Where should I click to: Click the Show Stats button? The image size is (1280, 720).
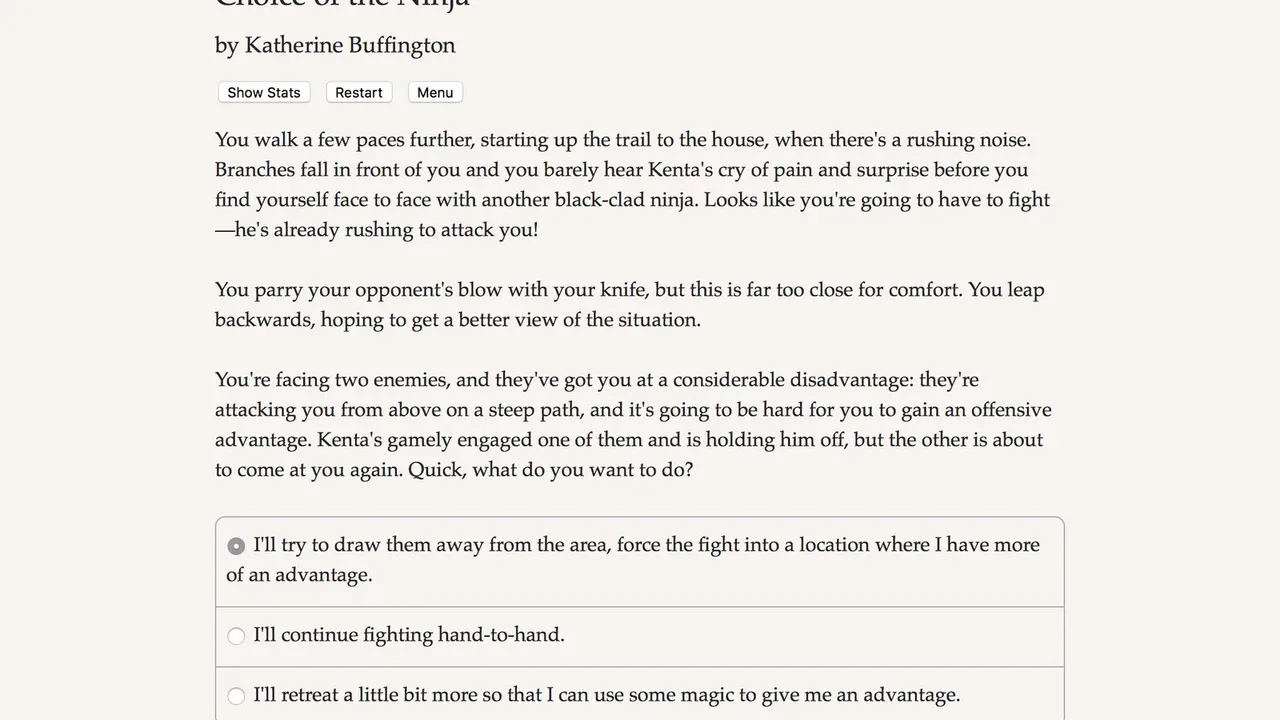click(x=264, y=93)
